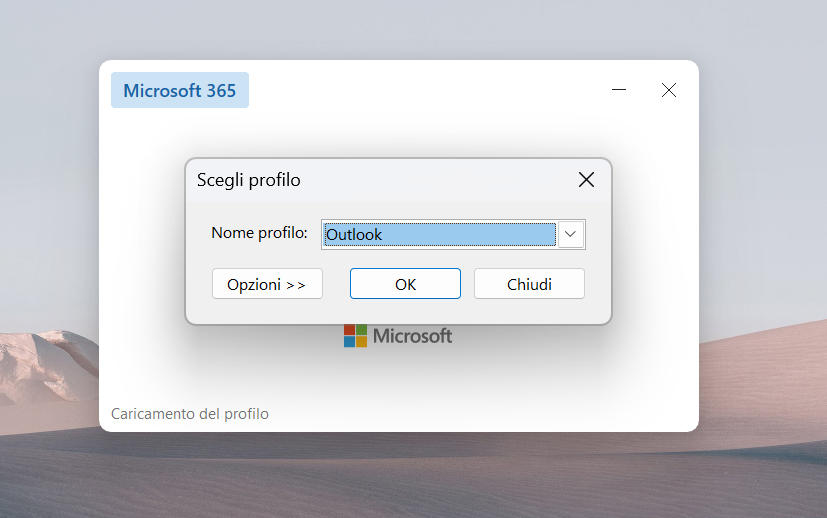
Task: Expand more settings with Opzioni >>
Action: pyautogui.click(x=267, y=284)
